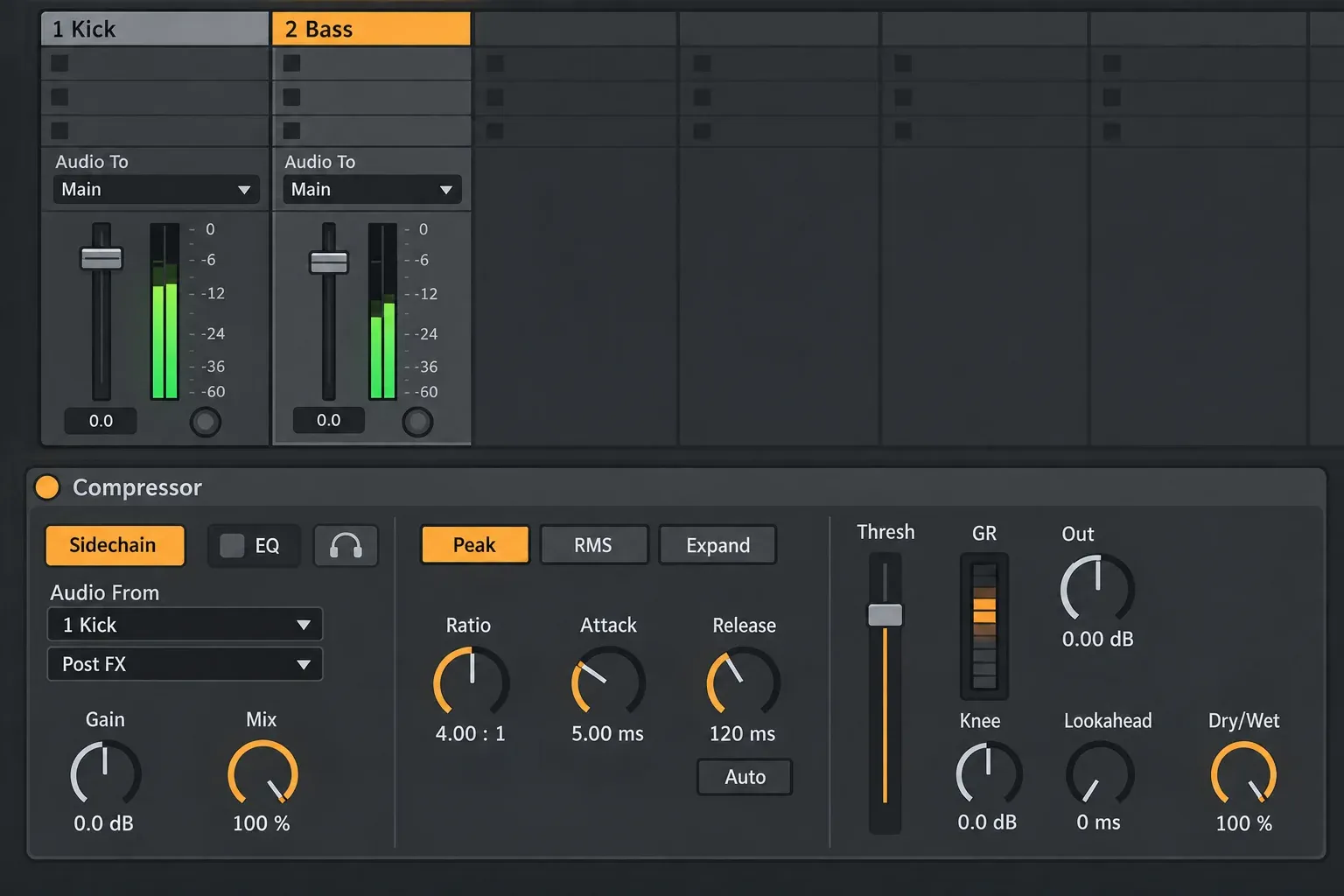
Task: Click the Kick track pan knob
Action: tap(206, 422)
